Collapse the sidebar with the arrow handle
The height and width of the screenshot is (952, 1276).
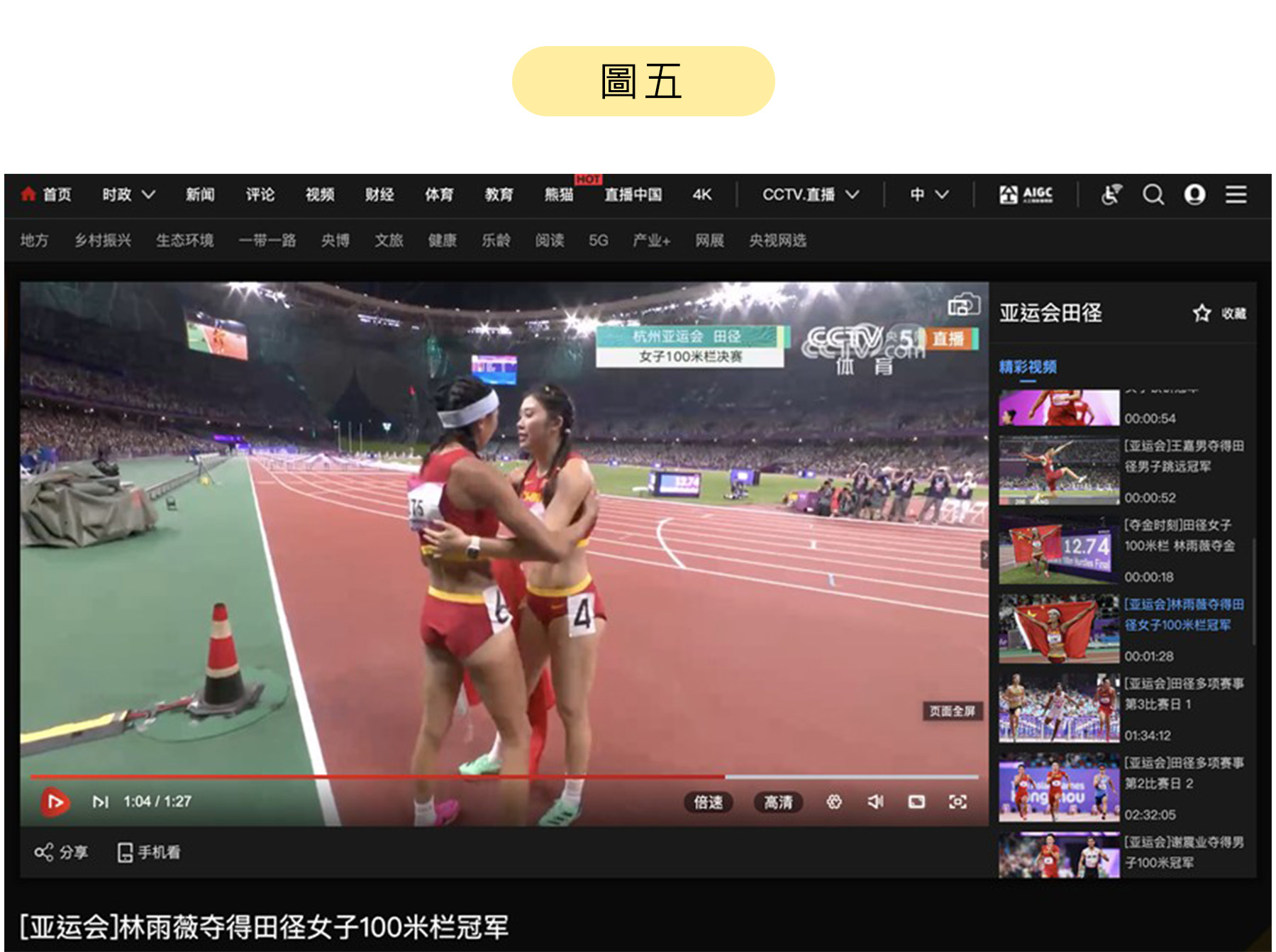tap(984, 554)
